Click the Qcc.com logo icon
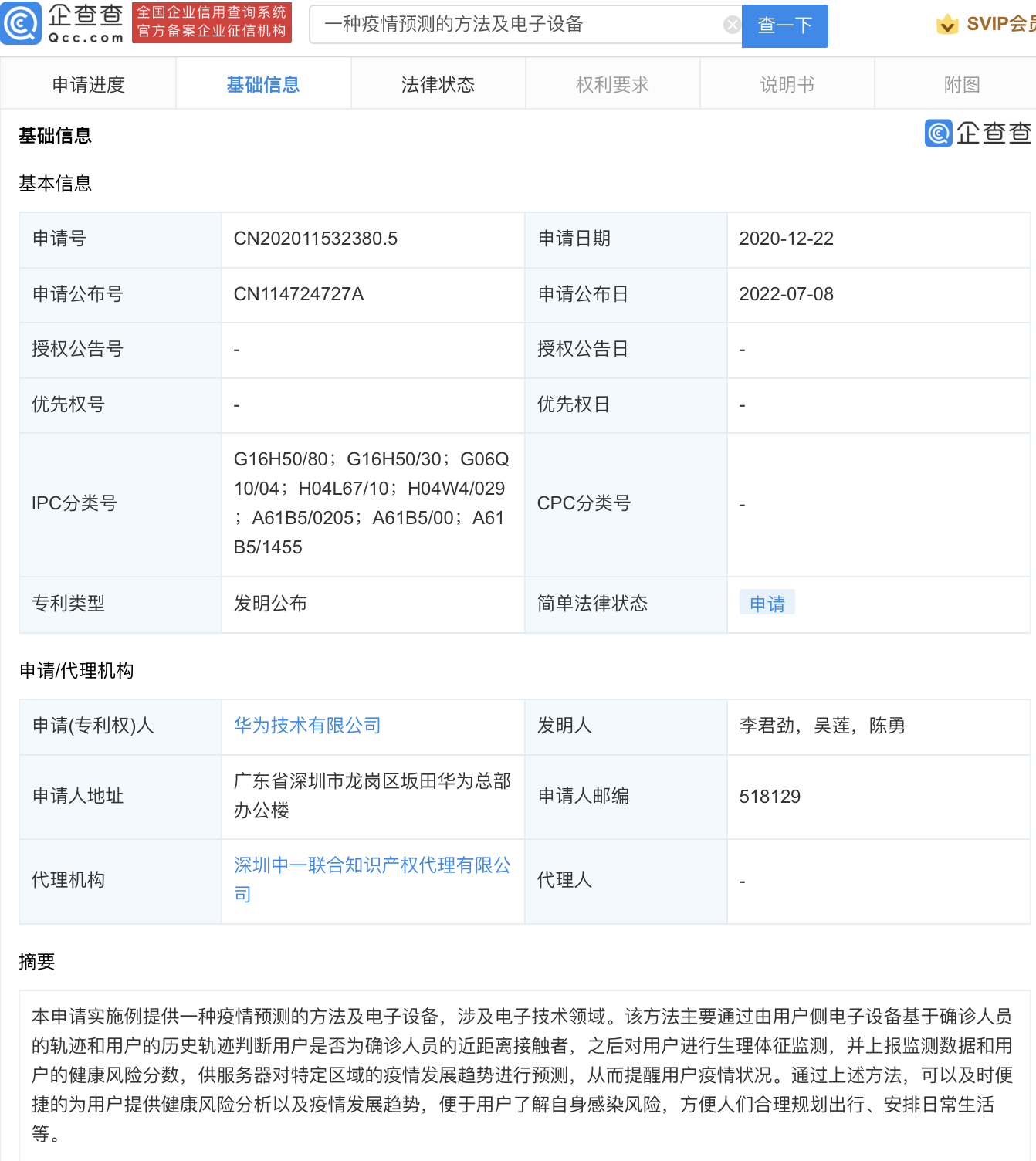The image size is (1036, 1161). pyautogui.click(x=21, y=23)
